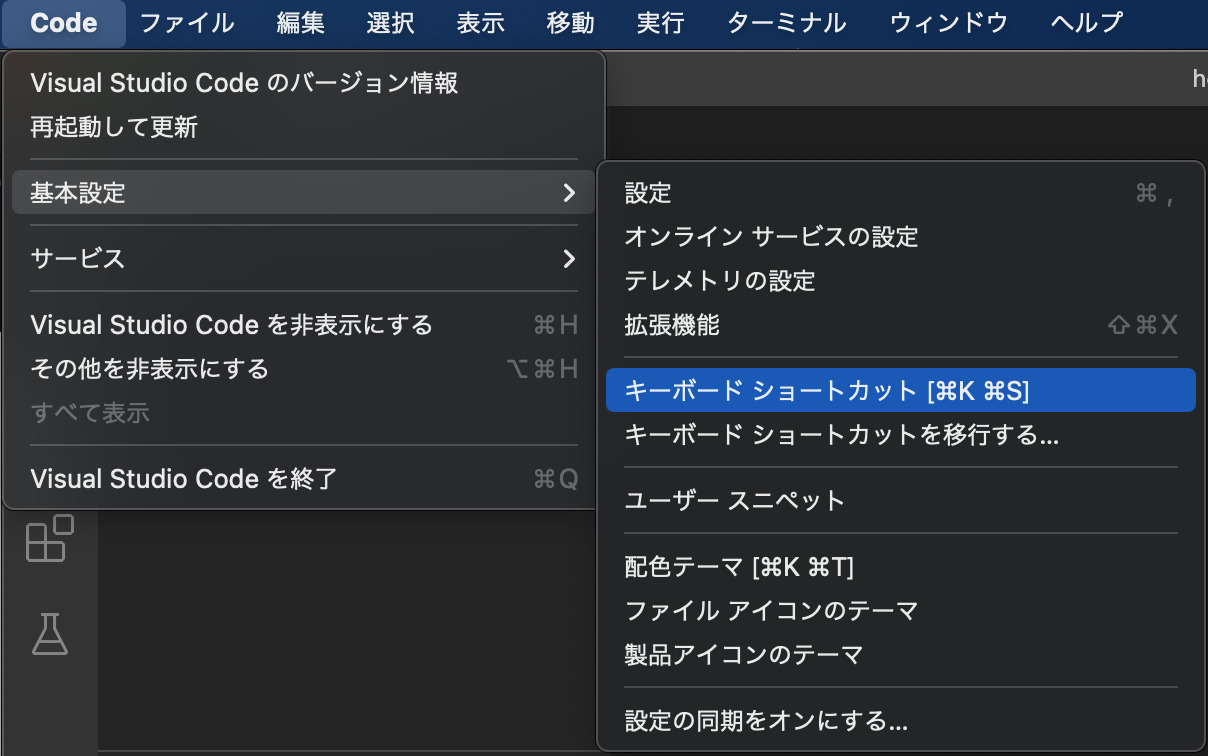Click the ヘルプ menu bar item
1208x756 pixels.
coord(1086,23)
